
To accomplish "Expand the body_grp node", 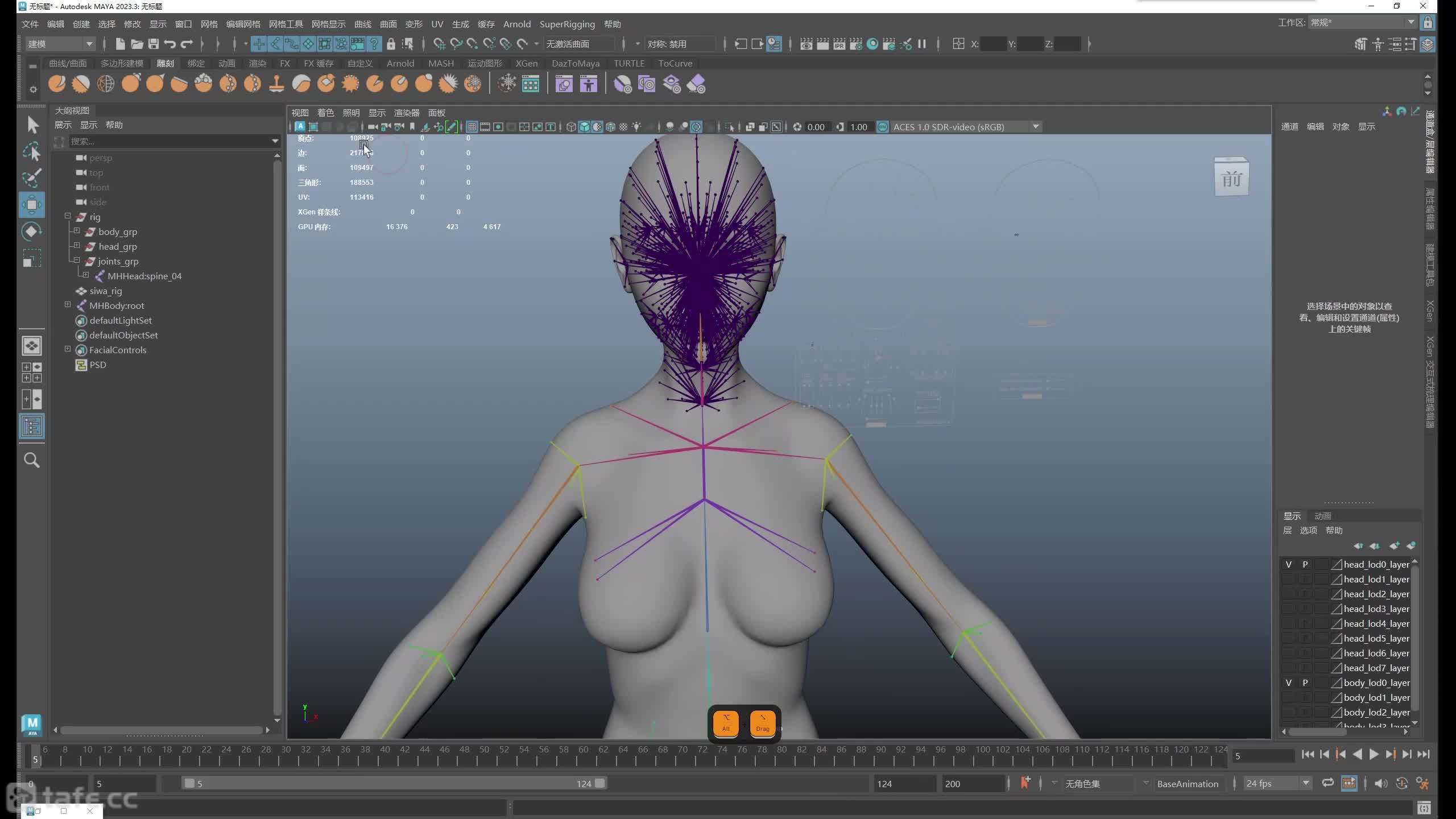I will click(x=77, y=231).
